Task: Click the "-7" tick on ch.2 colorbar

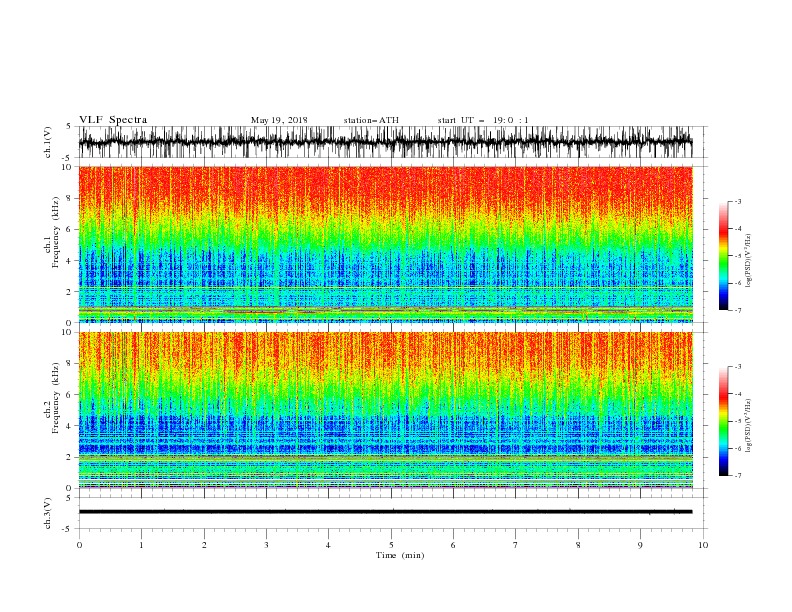Action: (737, 475)
